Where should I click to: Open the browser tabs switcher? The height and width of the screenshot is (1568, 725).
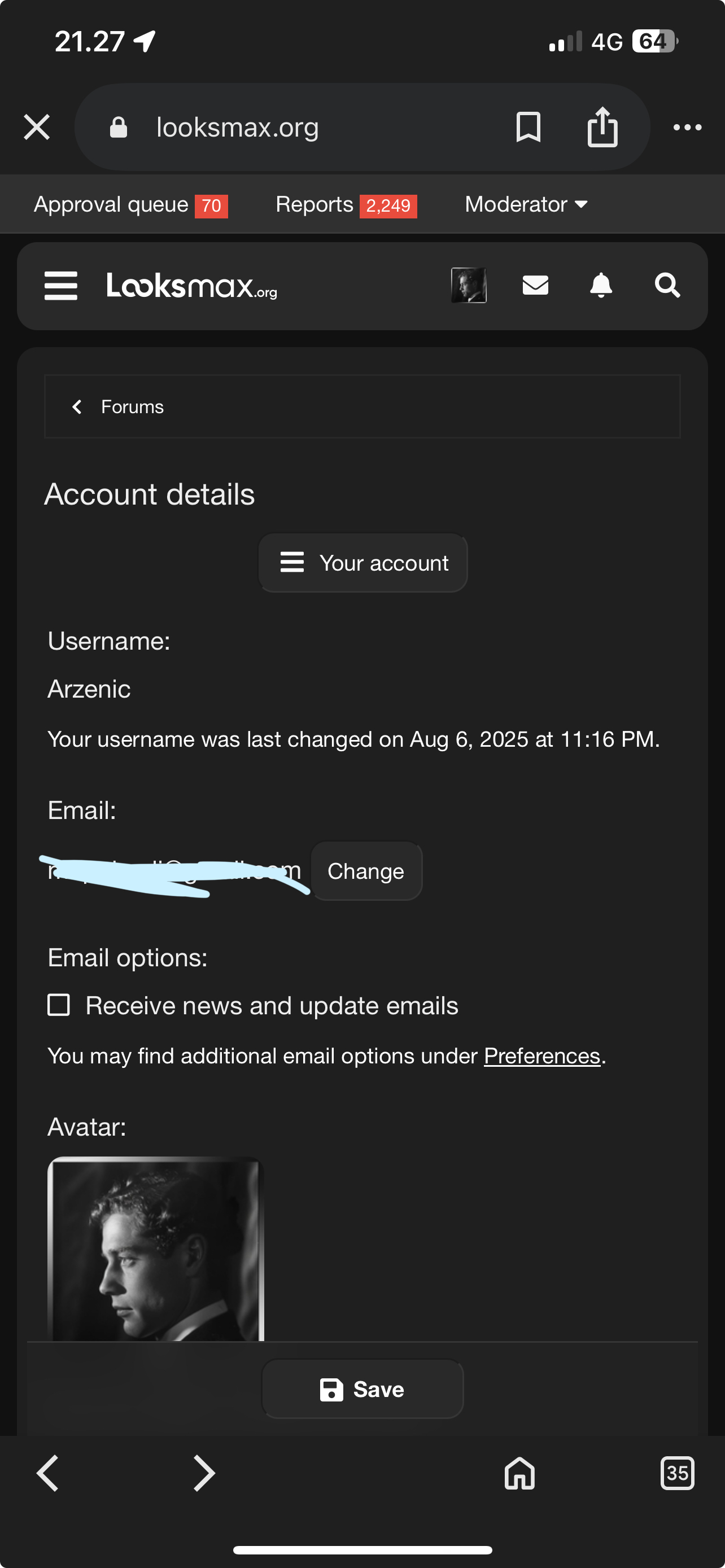(x=677, y=1474)
